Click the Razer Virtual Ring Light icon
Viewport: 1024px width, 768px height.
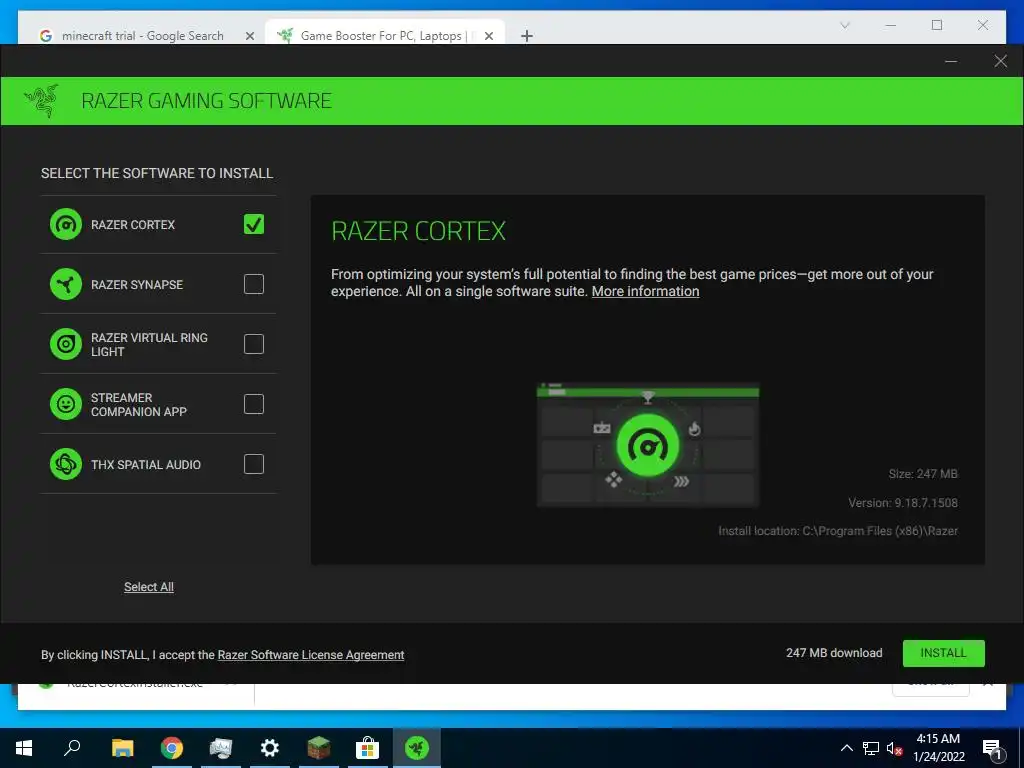click(x=66, y=344)
